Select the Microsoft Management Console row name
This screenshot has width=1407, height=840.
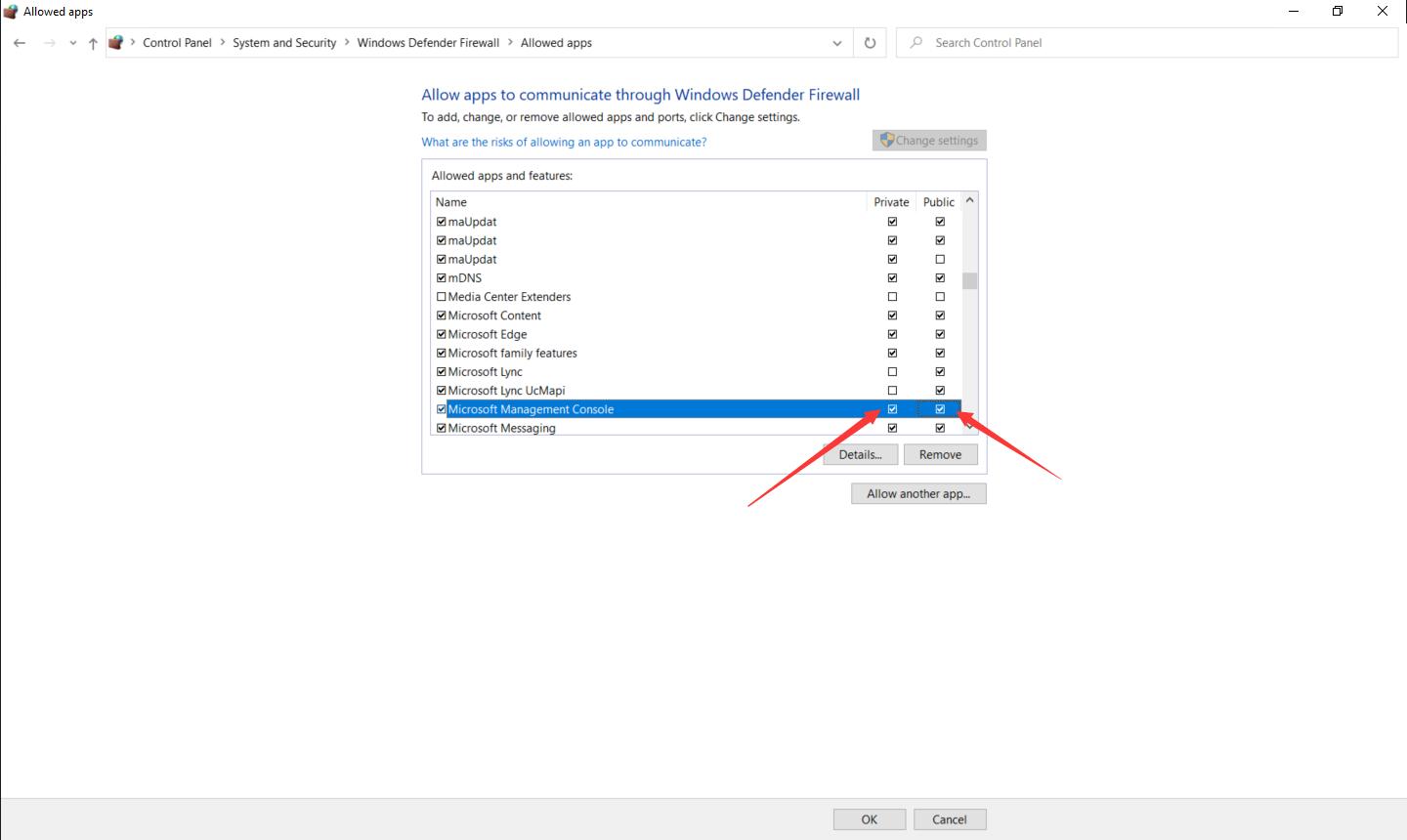pos(531,409)
